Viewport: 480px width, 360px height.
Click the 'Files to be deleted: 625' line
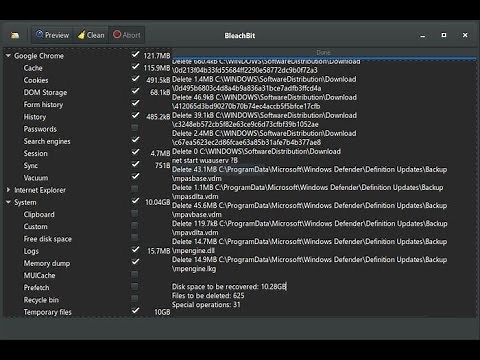click(208, 296)
